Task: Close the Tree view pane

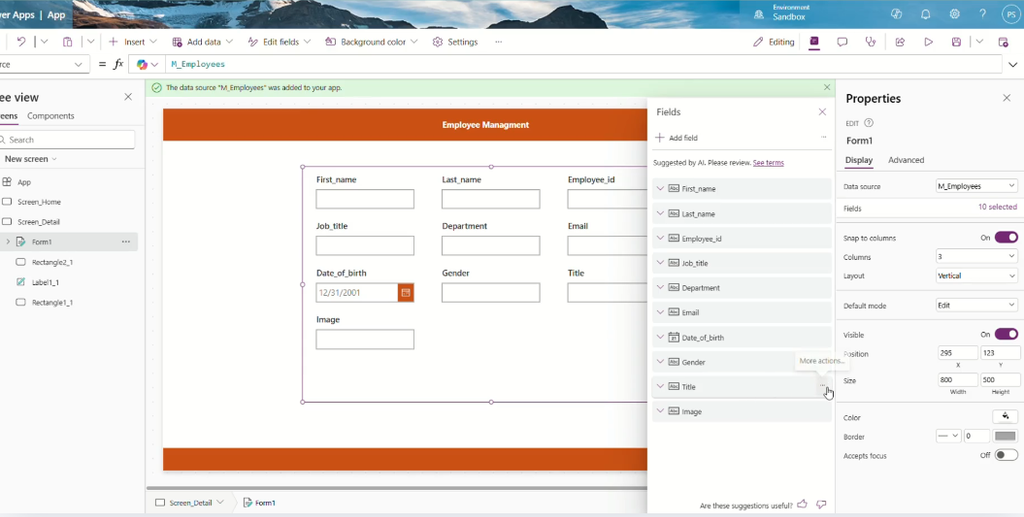Action: coord(128,97)
